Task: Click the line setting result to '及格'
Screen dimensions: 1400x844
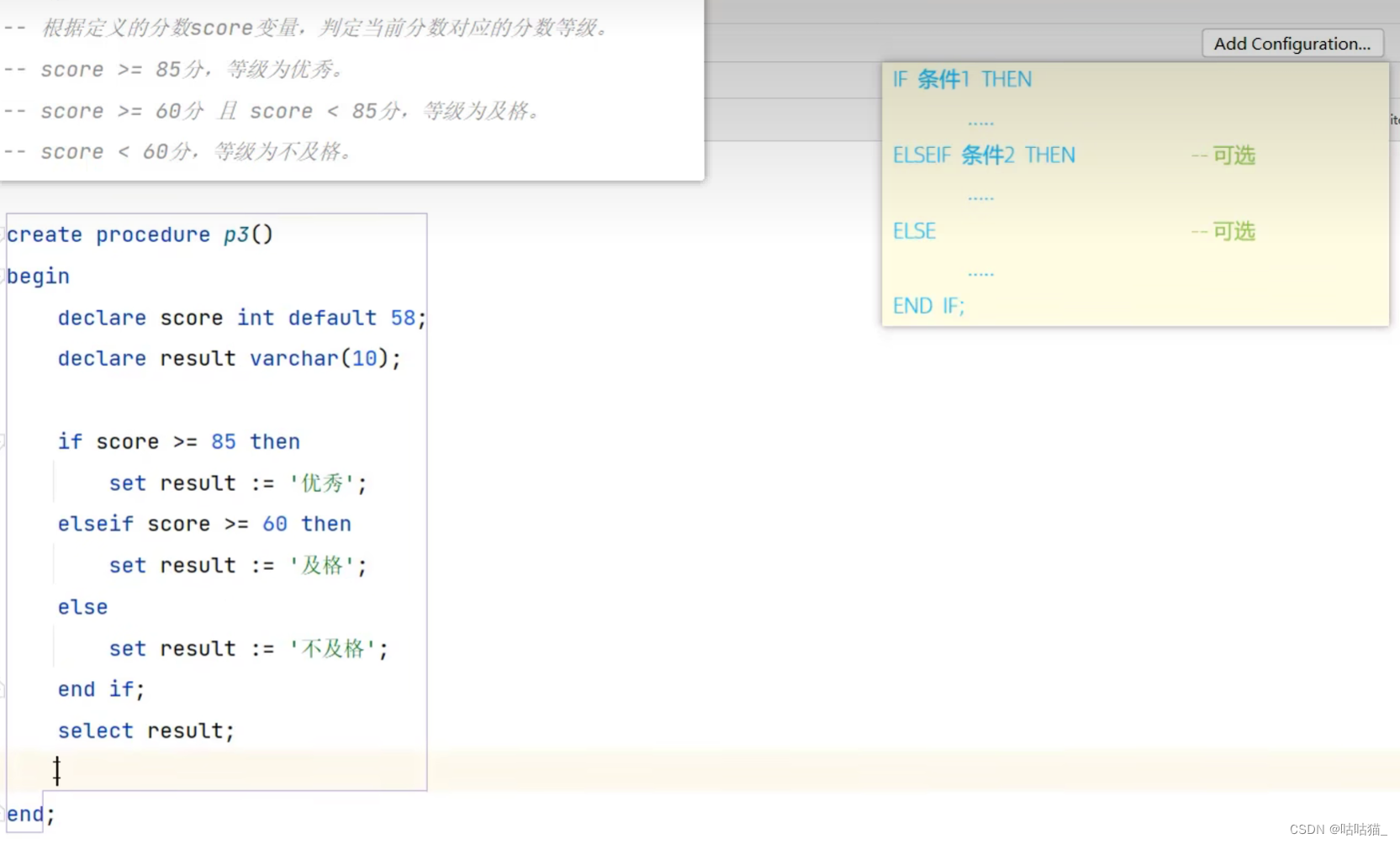Action: pos(238,566)
